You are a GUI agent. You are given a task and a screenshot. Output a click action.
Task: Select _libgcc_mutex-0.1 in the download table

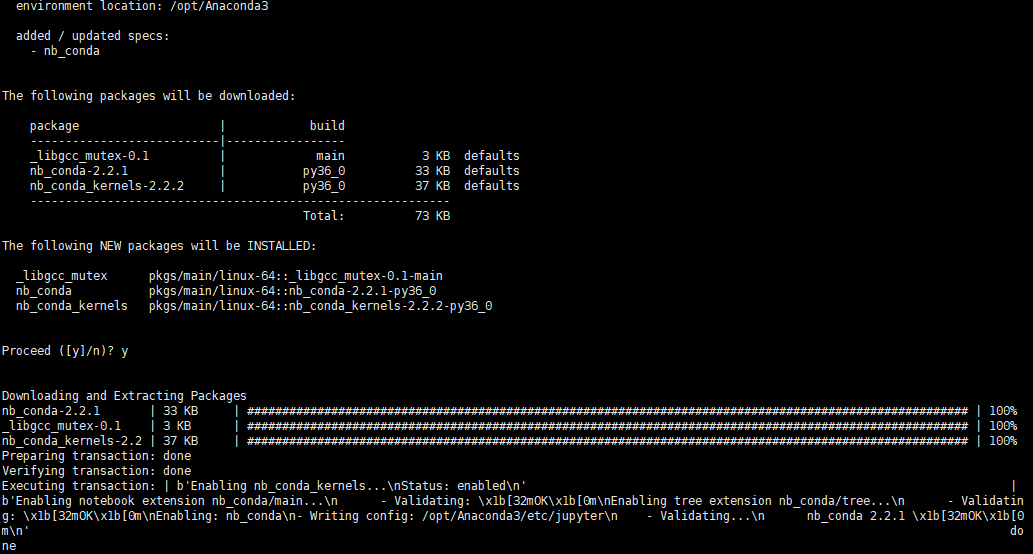point(89,156)
